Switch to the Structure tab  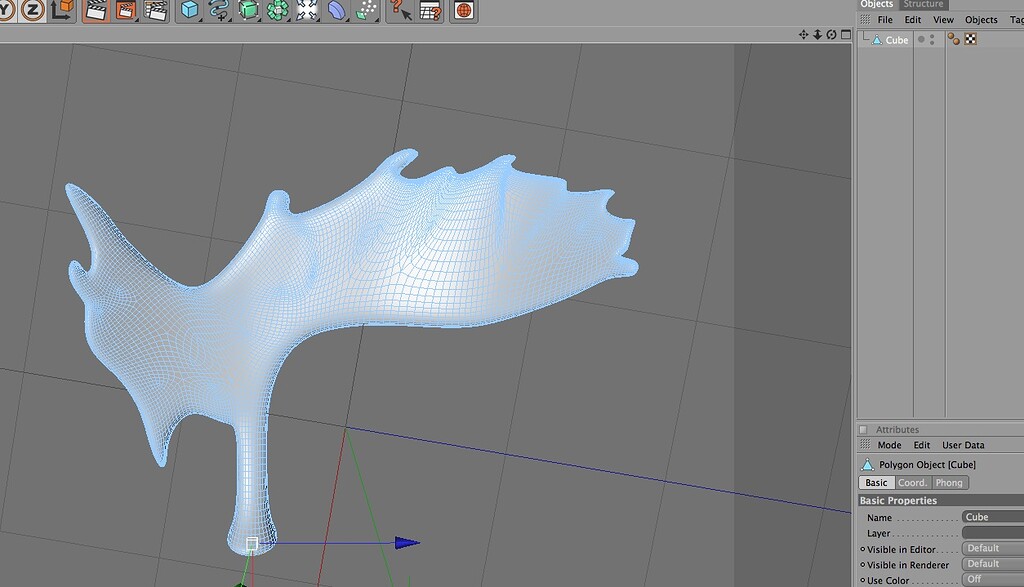point(923,4)
